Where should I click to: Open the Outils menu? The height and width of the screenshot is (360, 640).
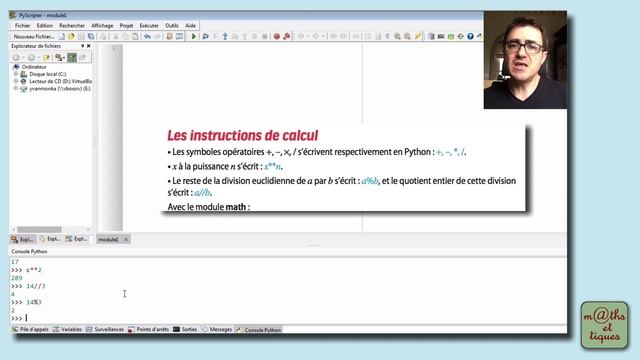coord(172,25)
